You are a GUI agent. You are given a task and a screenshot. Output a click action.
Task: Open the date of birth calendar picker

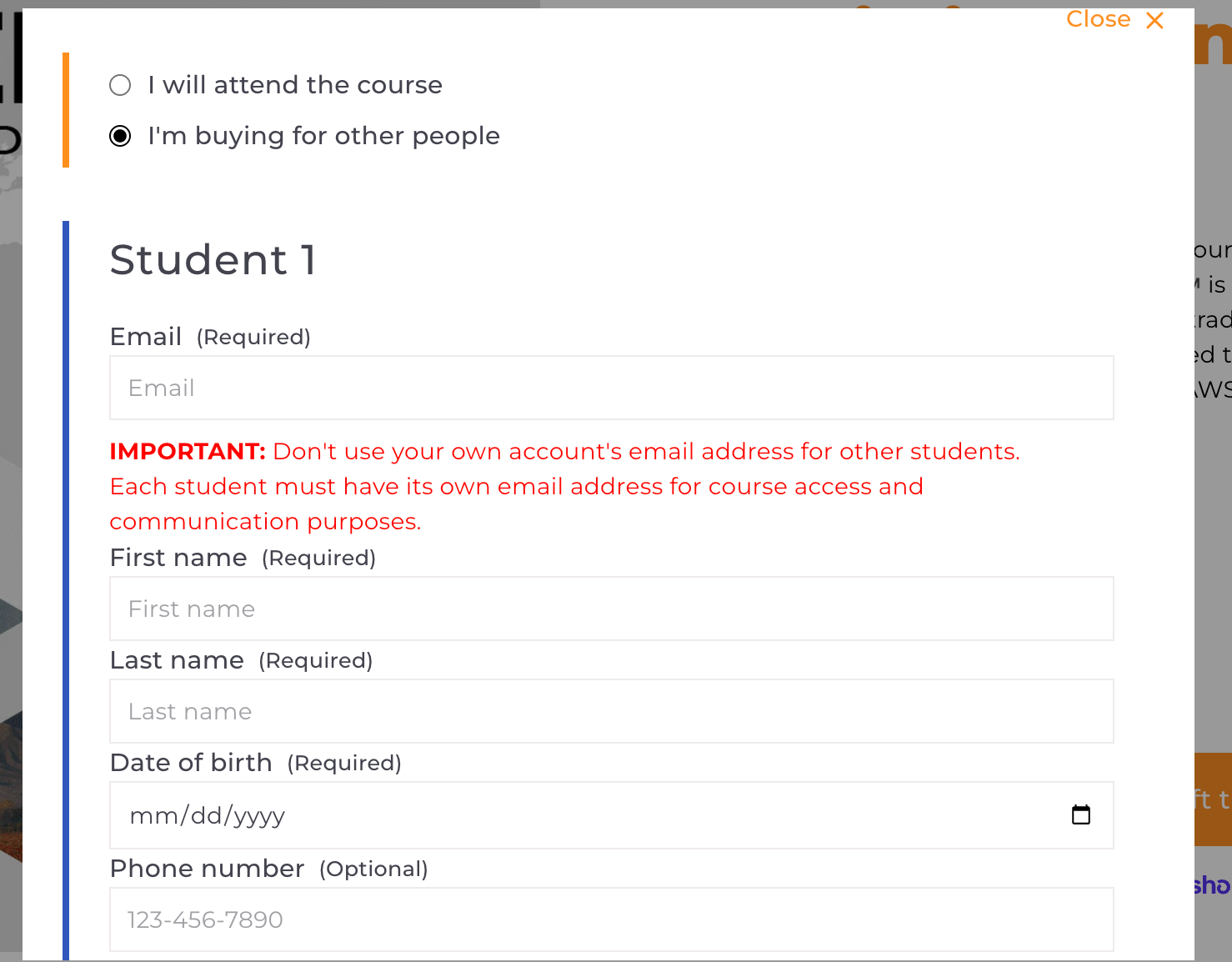1080,814
